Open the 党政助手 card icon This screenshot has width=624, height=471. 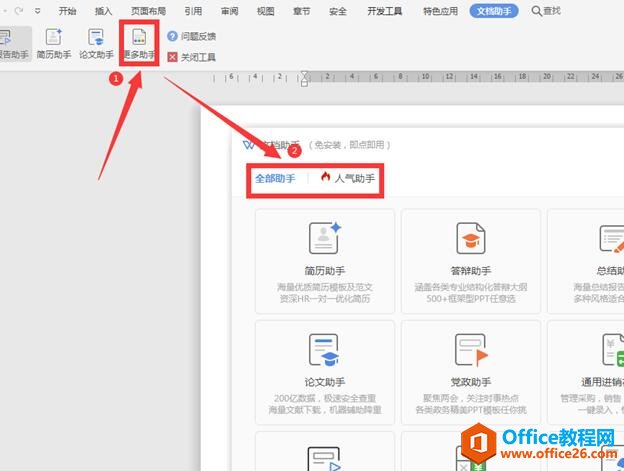point(471,350)
